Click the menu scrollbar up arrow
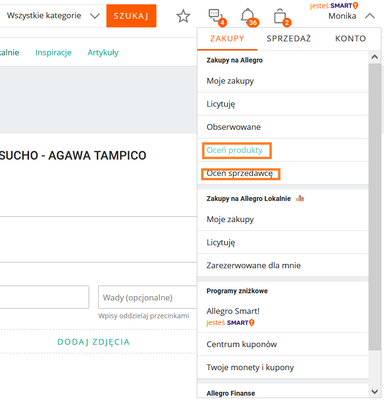The height and width of the screenshot is (400, 384). point(375,57)
